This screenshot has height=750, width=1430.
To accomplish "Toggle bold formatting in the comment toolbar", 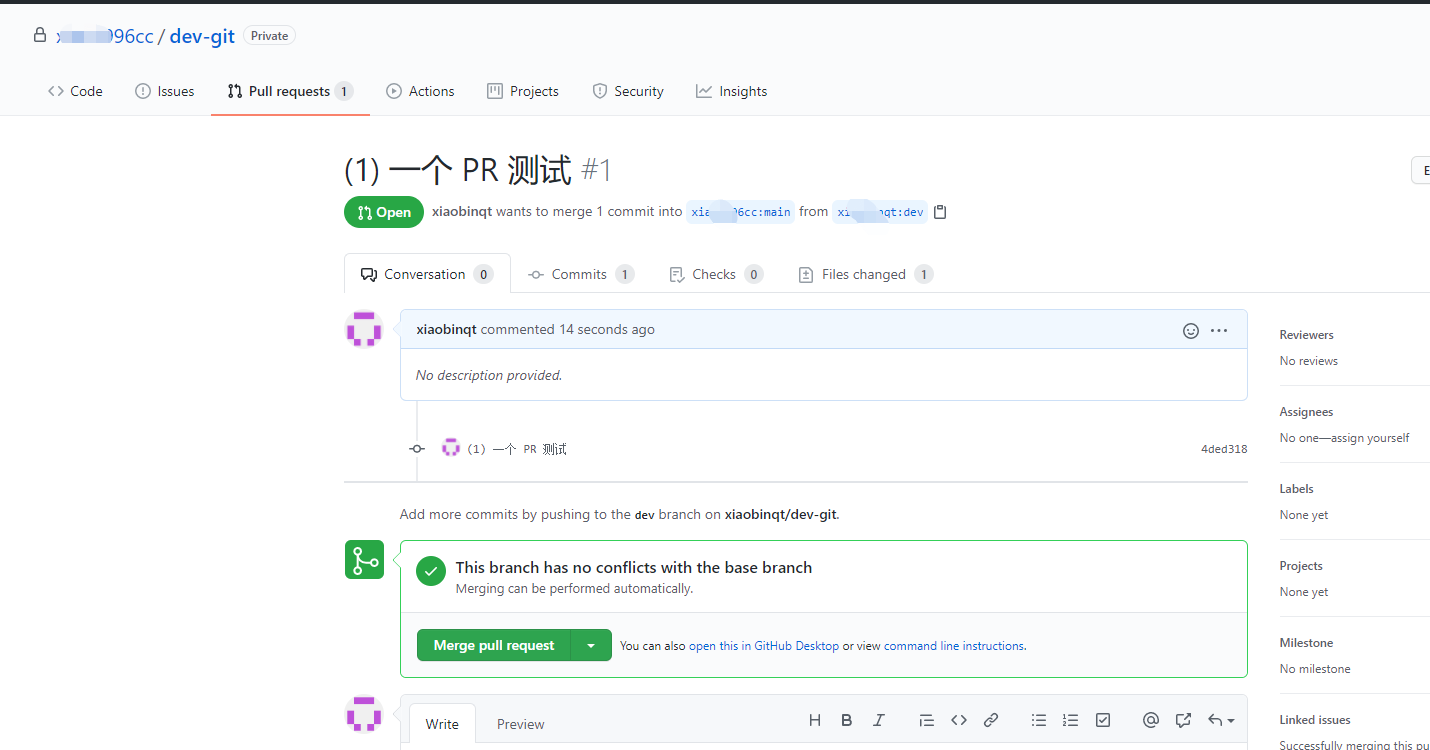I will [846, 720].
